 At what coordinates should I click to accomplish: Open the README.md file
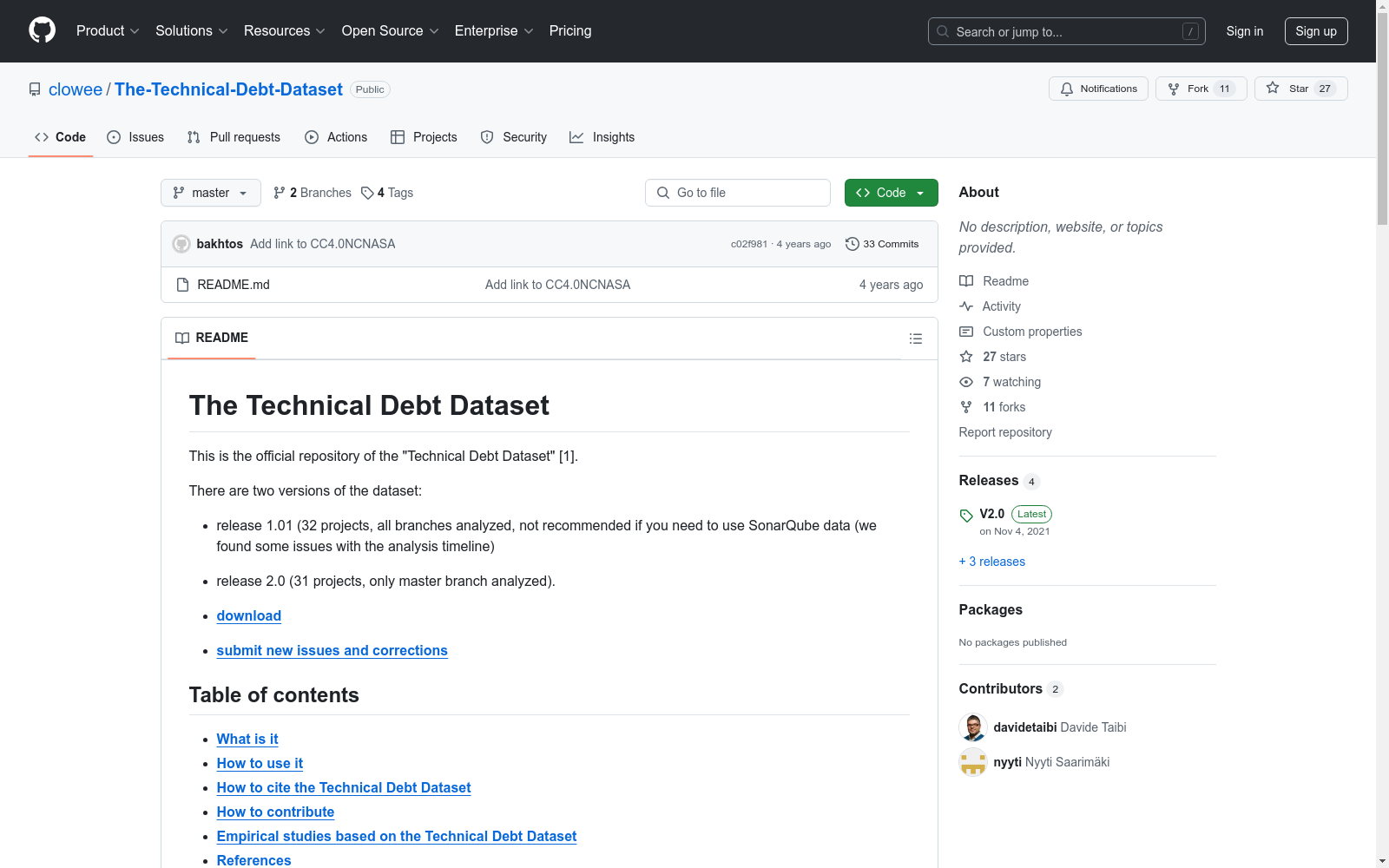(234, 285)
